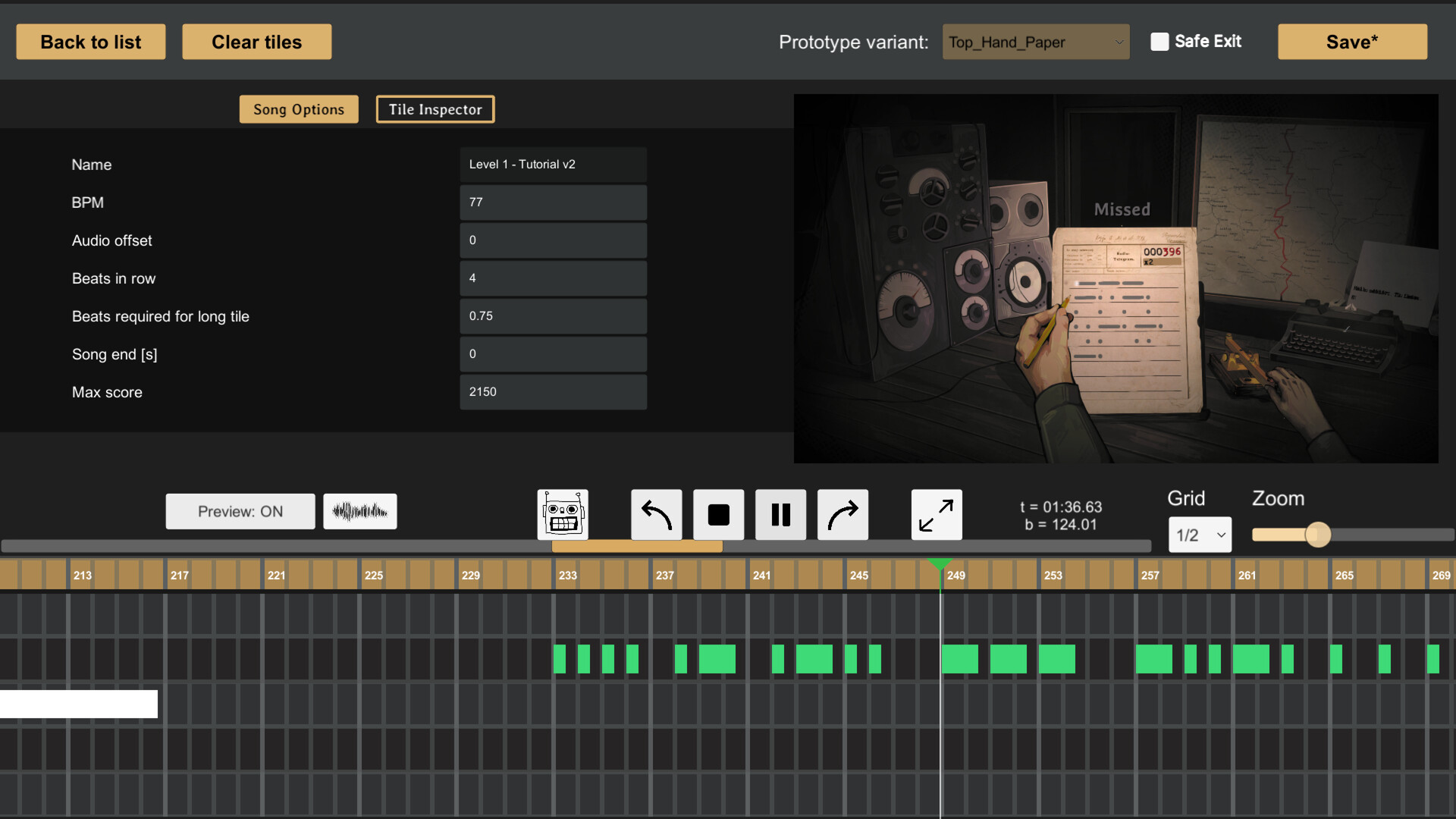Stop playback with the square button
This screenshot has width=1456, height=819.
(x=718, y=515)
